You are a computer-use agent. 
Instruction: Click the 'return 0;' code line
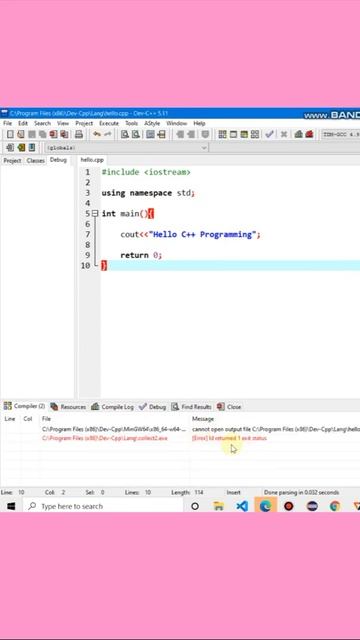[x=141, y=255]
